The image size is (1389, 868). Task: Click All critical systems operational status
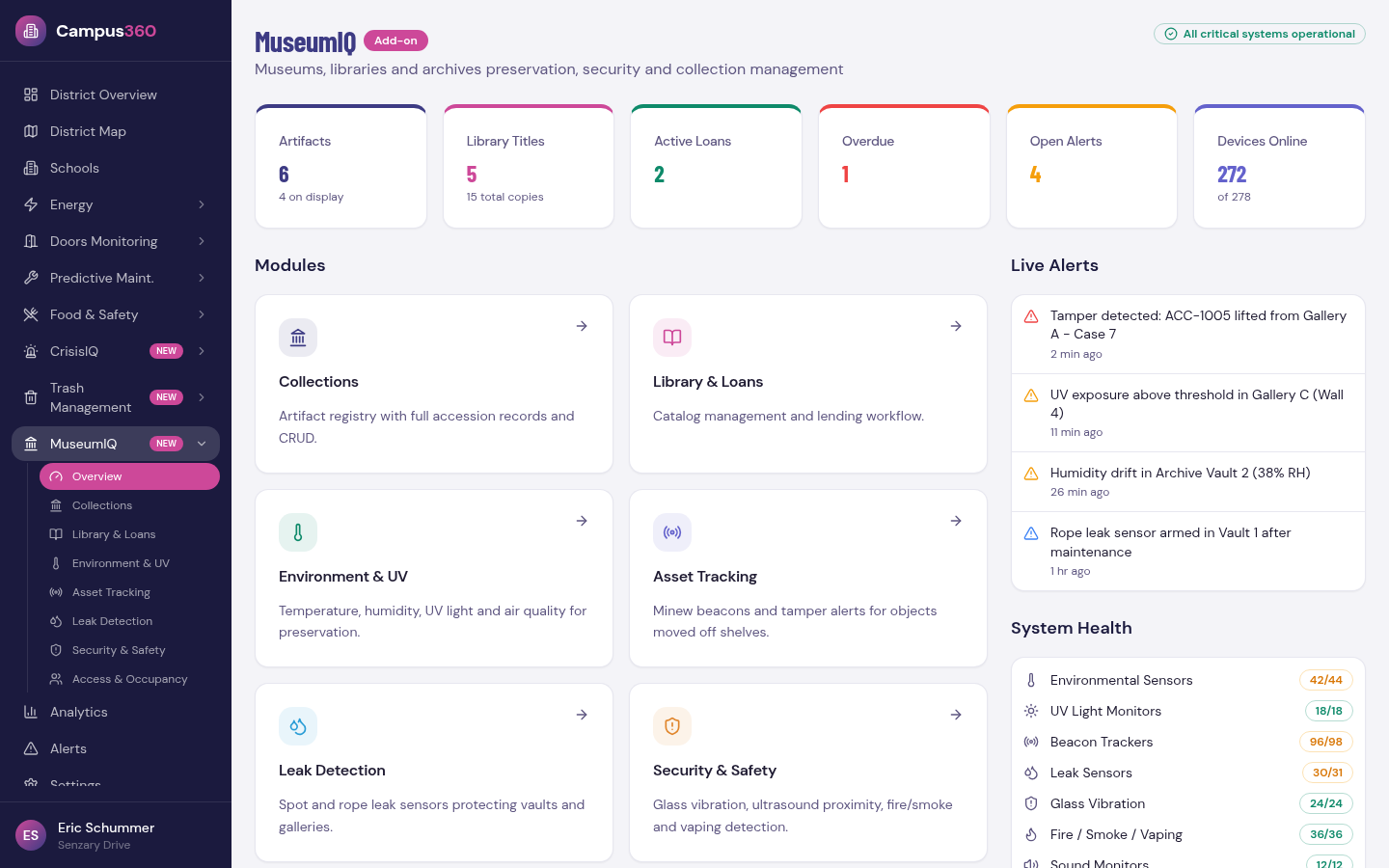click(x=1260, y=34)
